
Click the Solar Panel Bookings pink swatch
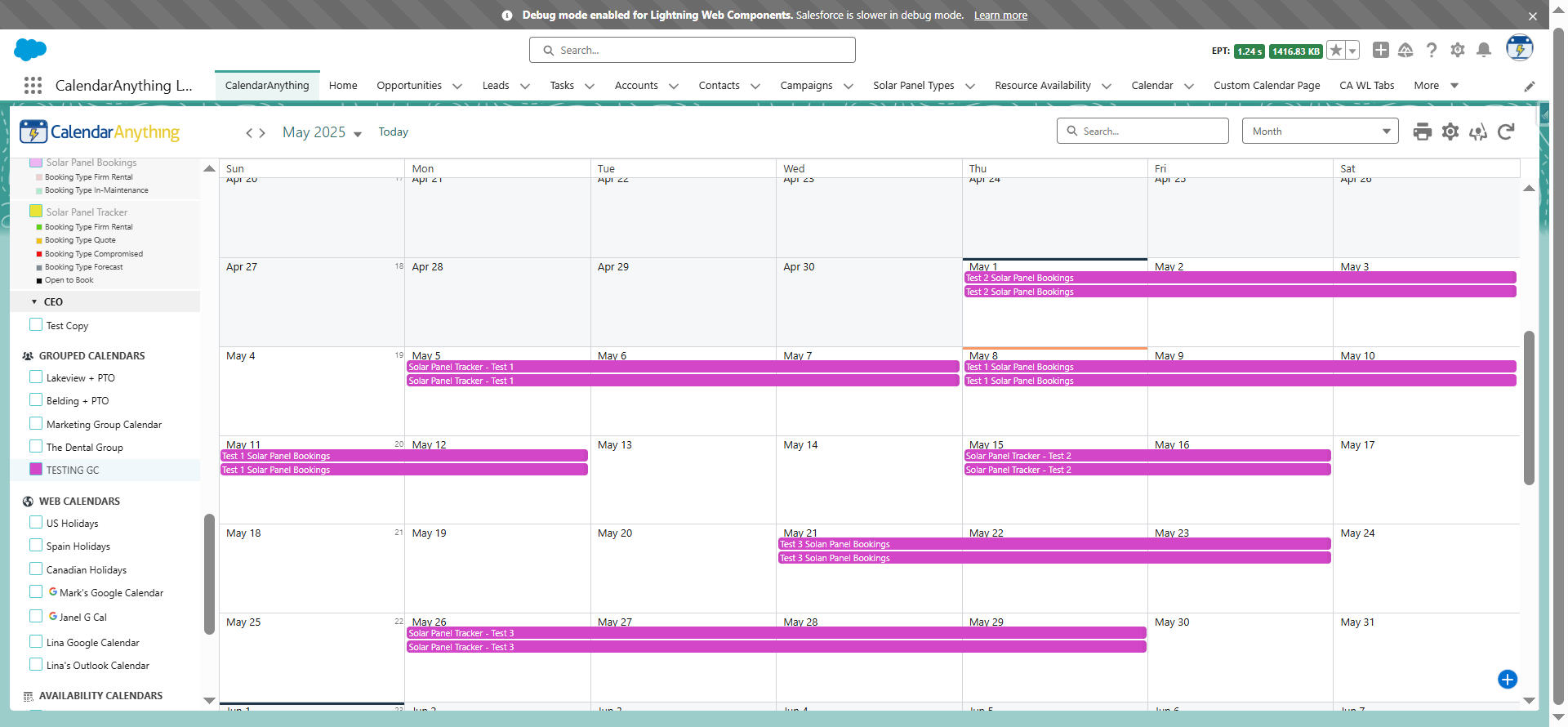(x=36, y=163)
